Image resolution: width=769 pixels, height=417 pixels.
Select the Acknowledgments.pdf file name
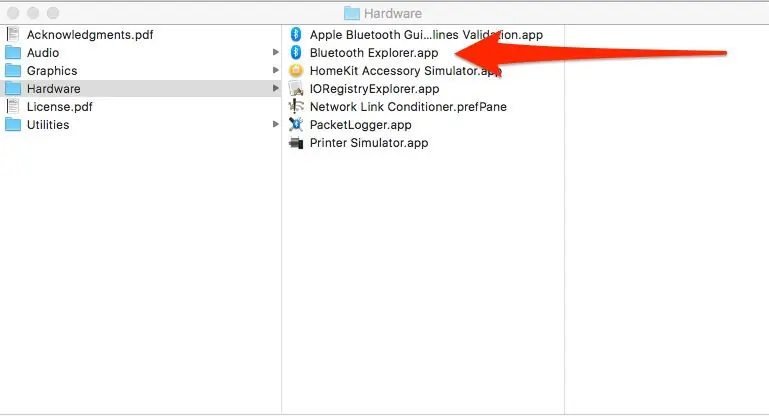[90, 35]
